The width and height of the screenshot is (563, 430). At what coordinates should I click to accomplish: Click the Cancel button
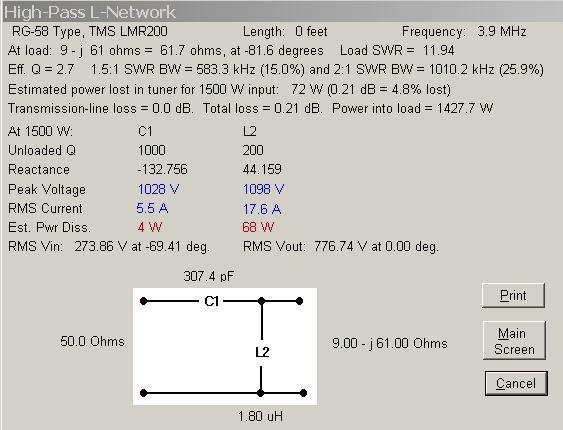click(x=516, y=383)
